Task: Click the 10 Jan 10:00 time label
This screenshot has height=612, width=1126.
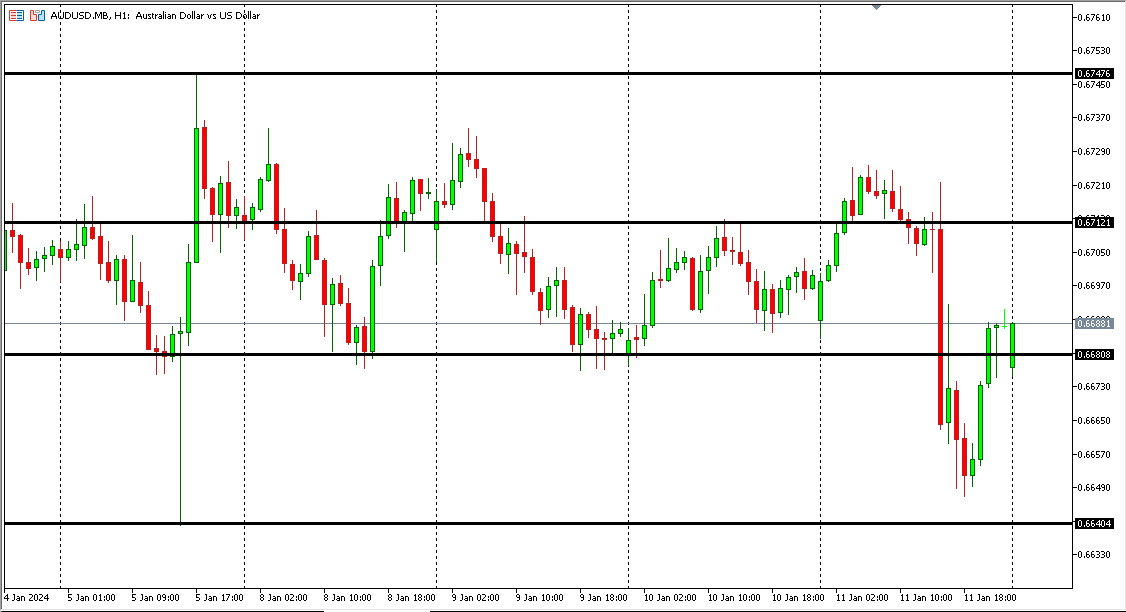Action: 734,598
